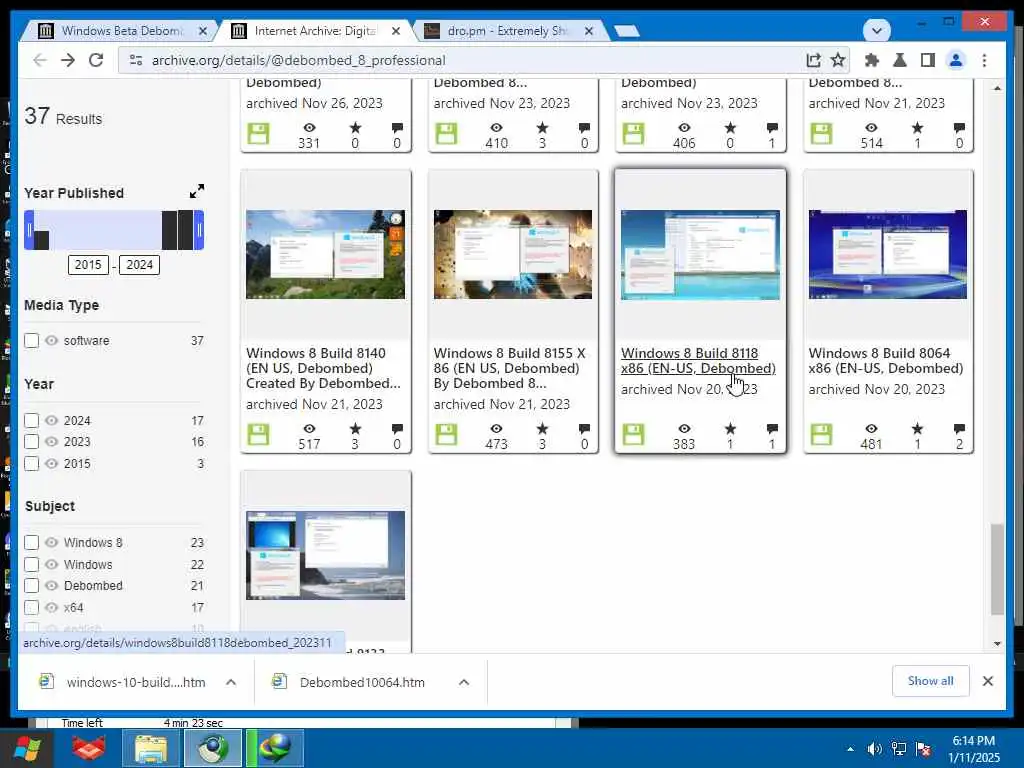
Task: Toggle the browser side panel icon
Action: (x=927, y=60)
